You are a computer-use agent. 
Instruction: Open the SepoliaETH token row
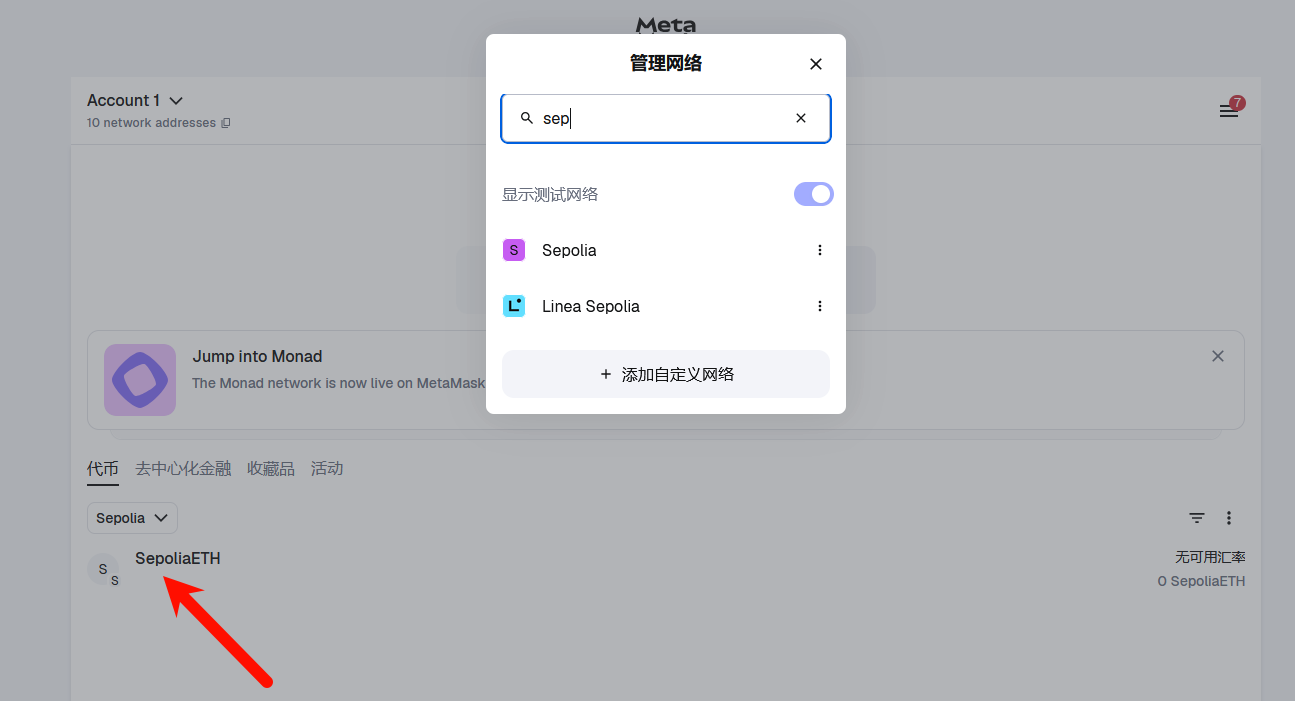pos(177,559)
